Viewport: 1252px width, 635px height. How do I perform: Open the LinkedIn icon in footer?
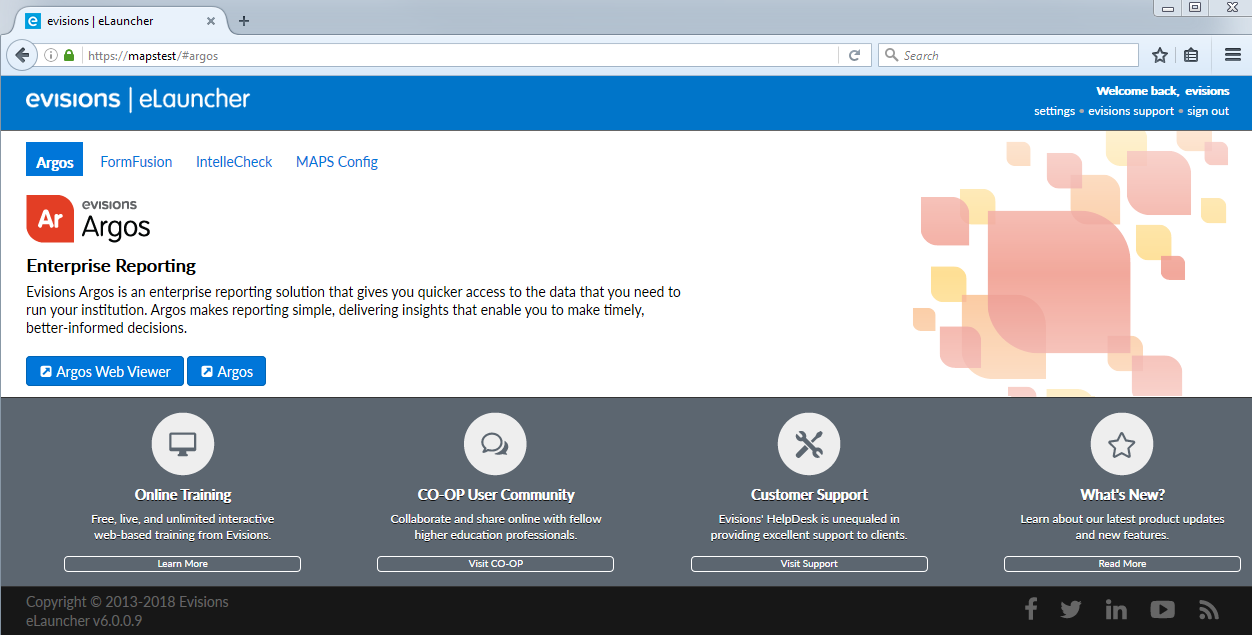[x=1116, y=609]
